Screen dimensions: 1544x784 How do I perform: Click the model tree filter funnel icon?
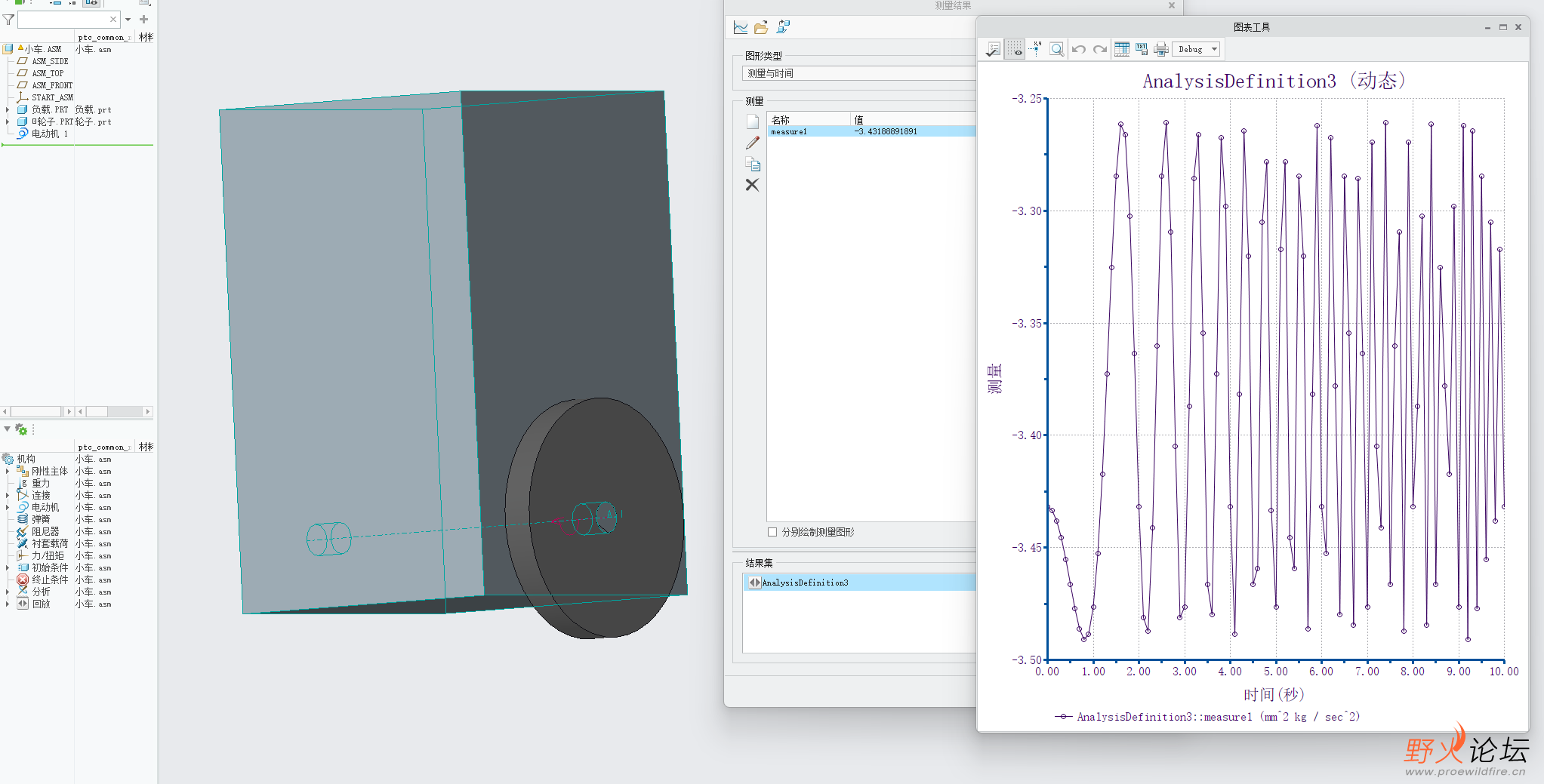click(x=9, y=20)
